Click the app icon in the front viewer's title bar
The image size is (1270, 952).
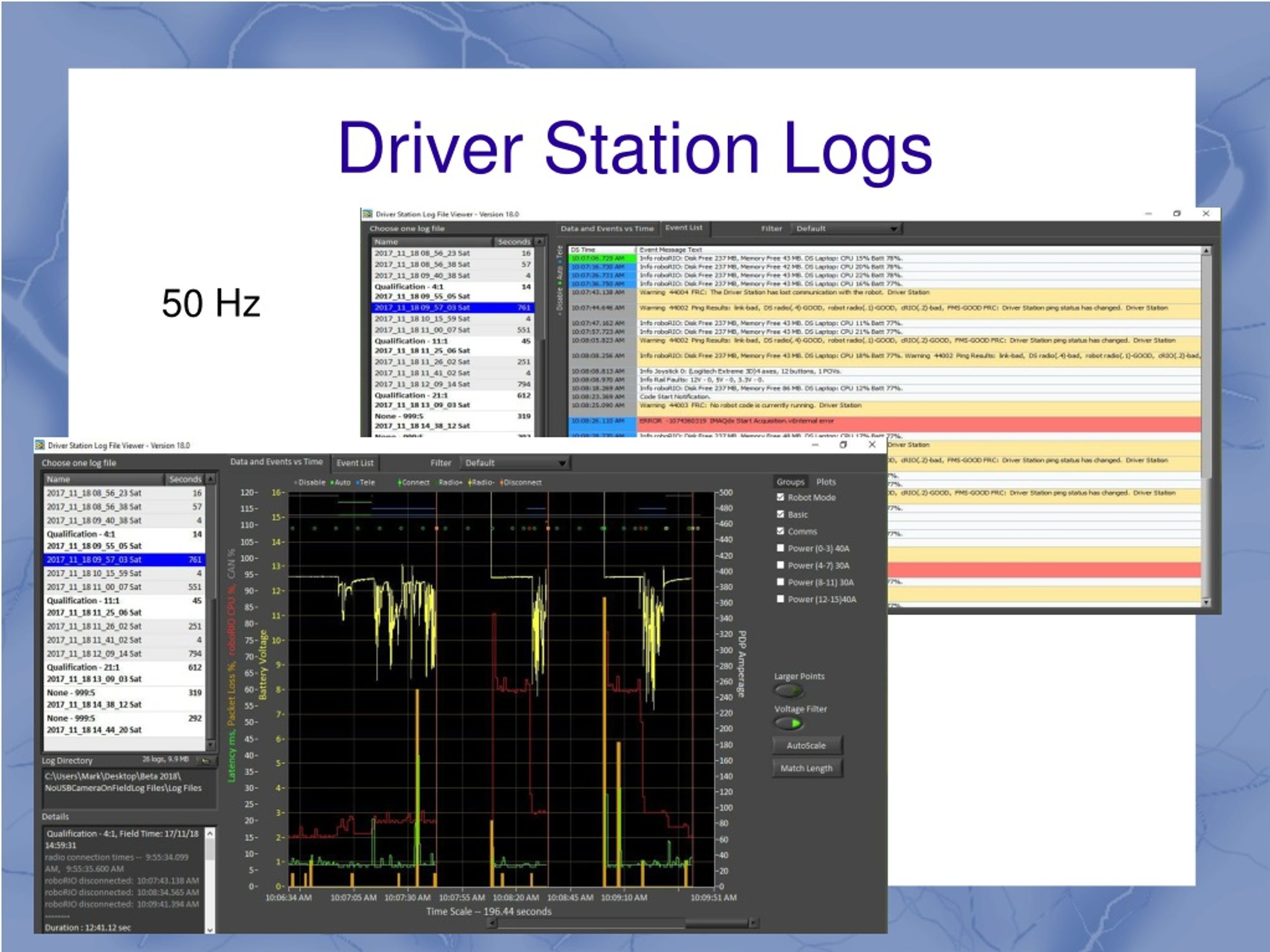(40, 445)
